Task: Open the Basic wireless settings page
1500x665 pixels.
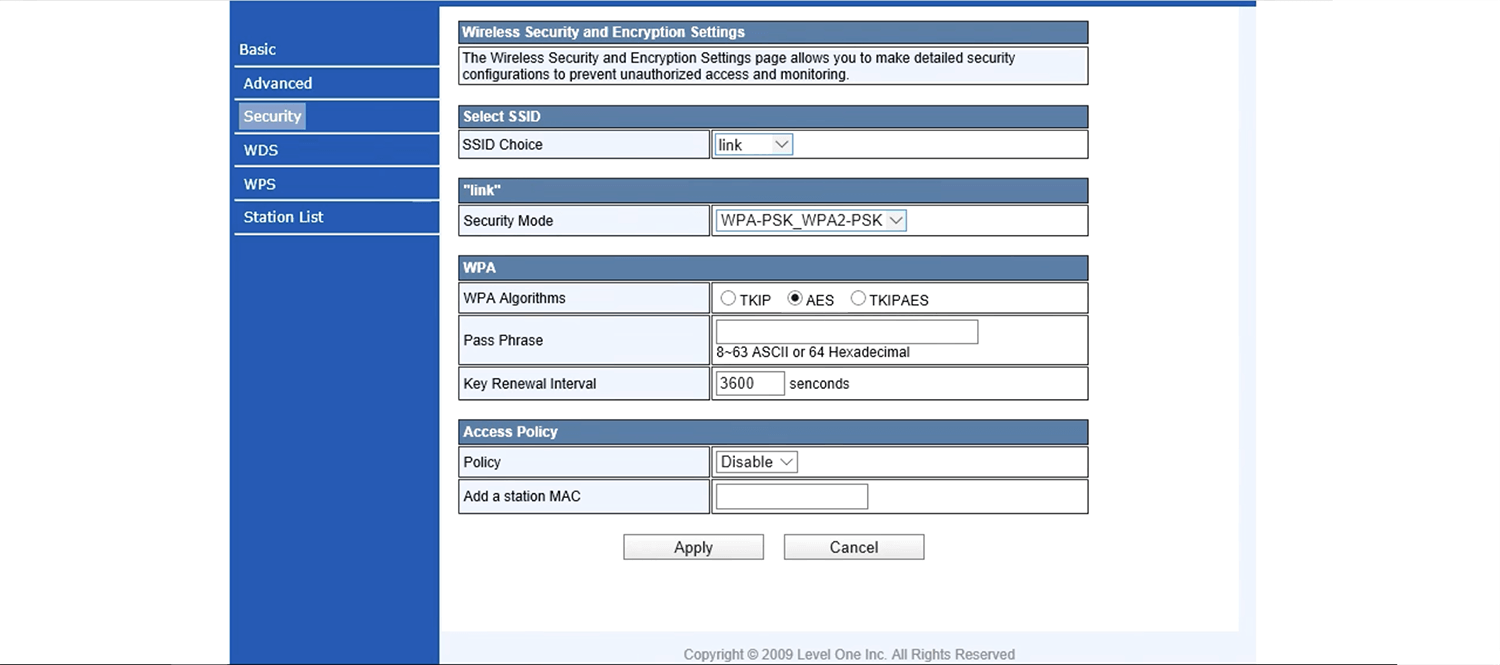Action: pos(258,50)
